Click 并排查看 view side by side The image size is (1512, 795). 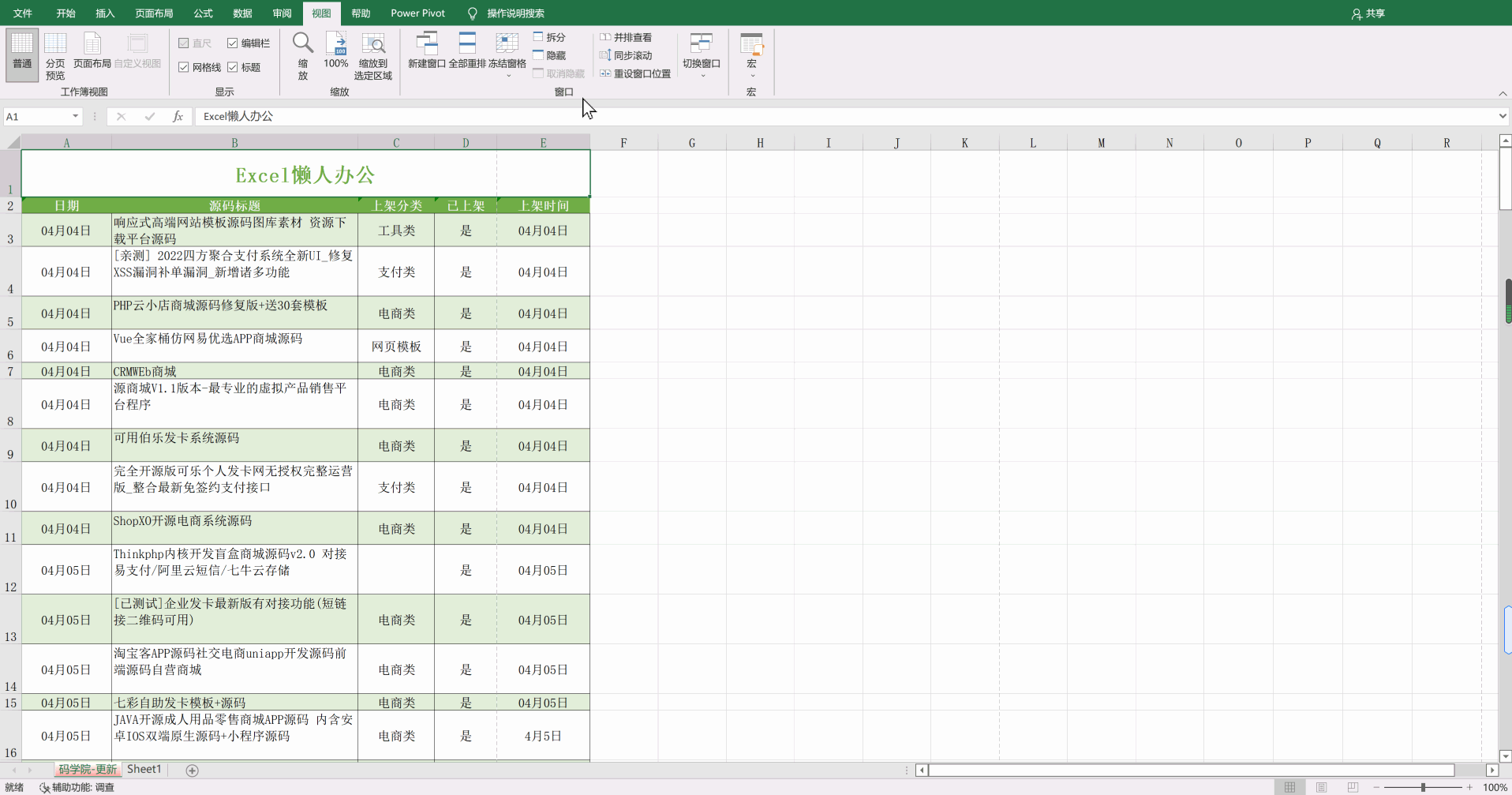coord(626,37)
